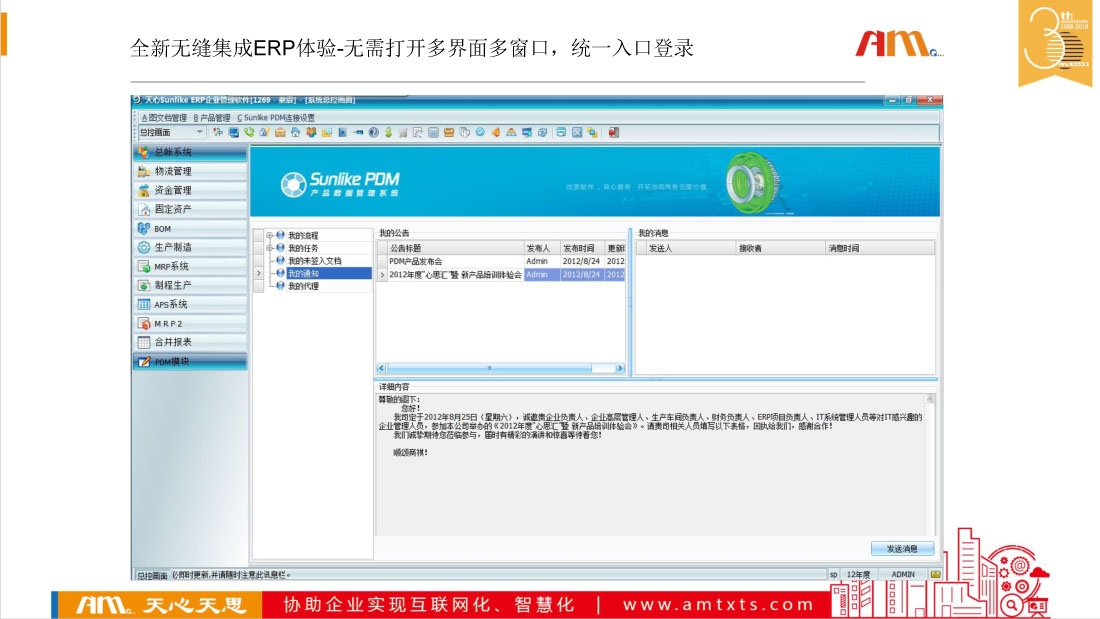Expand the 我的任务 tree node

click(269, 248)
